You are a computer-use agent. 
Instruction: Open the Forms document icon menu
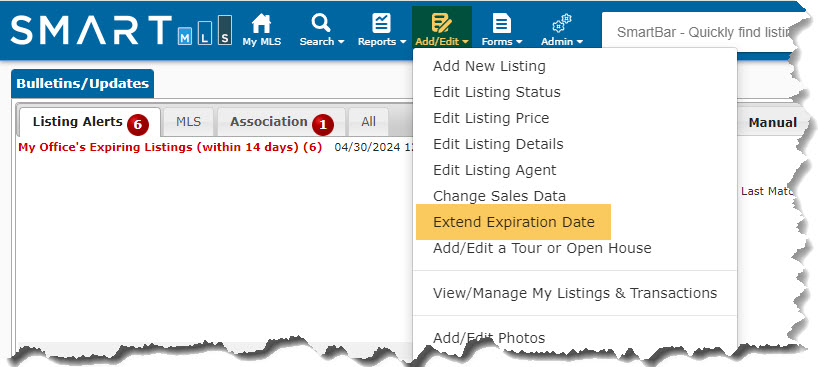pos(502,23)
